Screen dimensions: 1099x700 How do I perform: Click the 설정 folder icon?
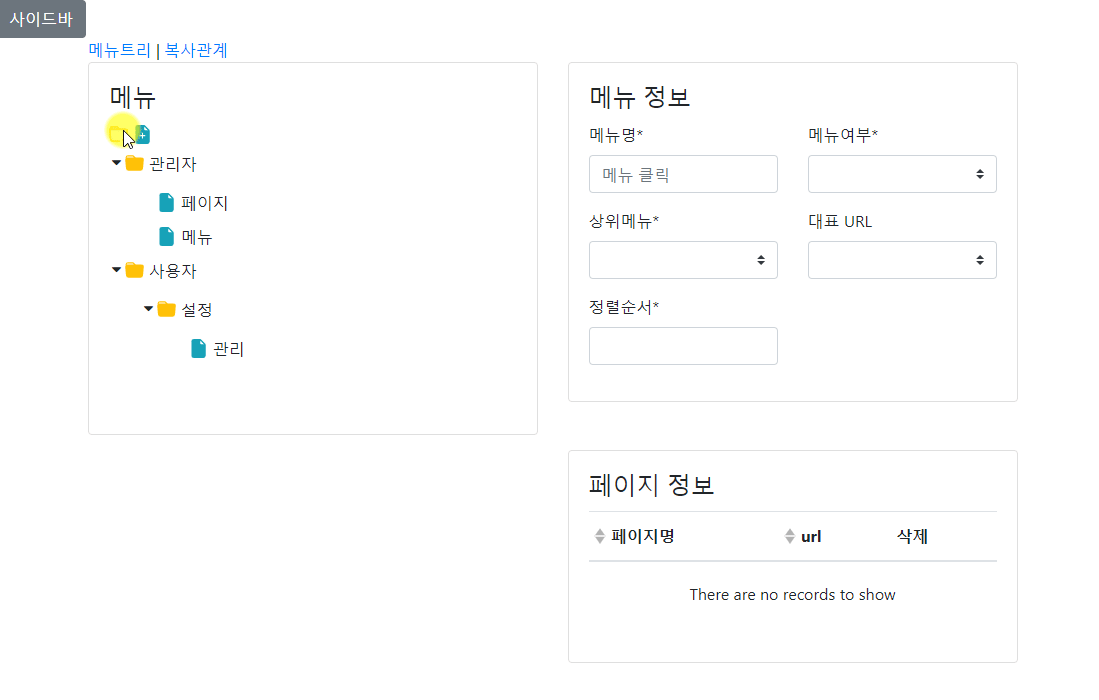166,310
